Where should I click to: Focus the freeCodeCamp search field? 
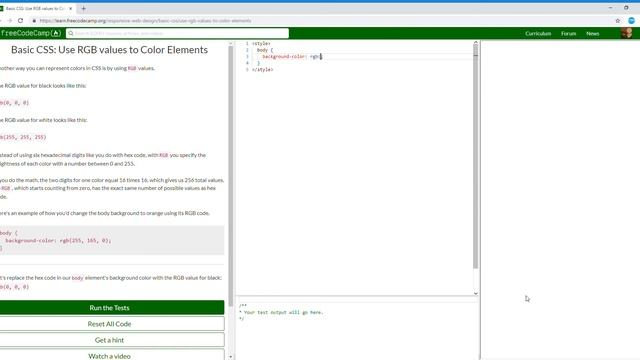(177, 33)
